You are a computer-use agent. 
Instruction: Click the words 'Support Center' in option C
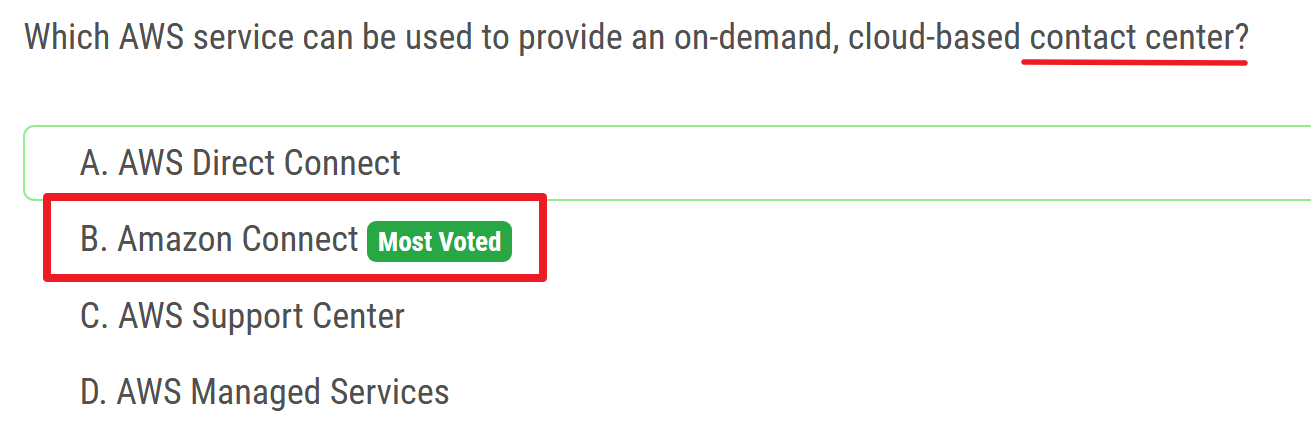click(298, 316)
